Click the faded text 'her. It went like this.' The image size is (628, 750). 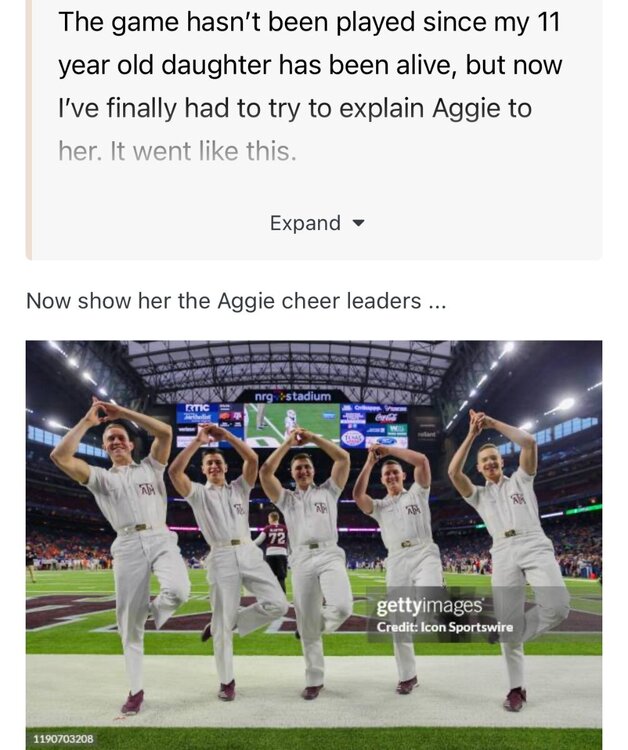coord(178,152)
